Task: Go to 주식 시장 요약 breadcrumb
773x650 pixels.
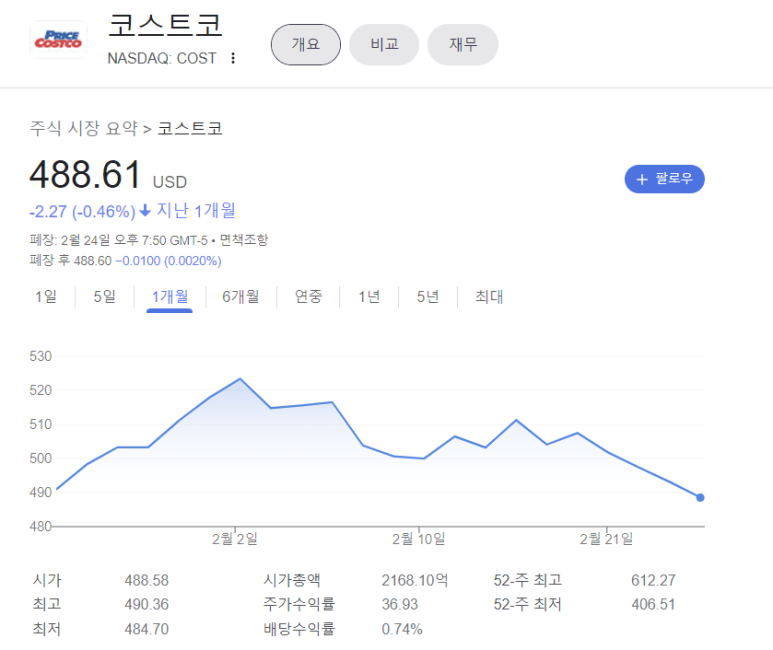Action: (84, 128)
